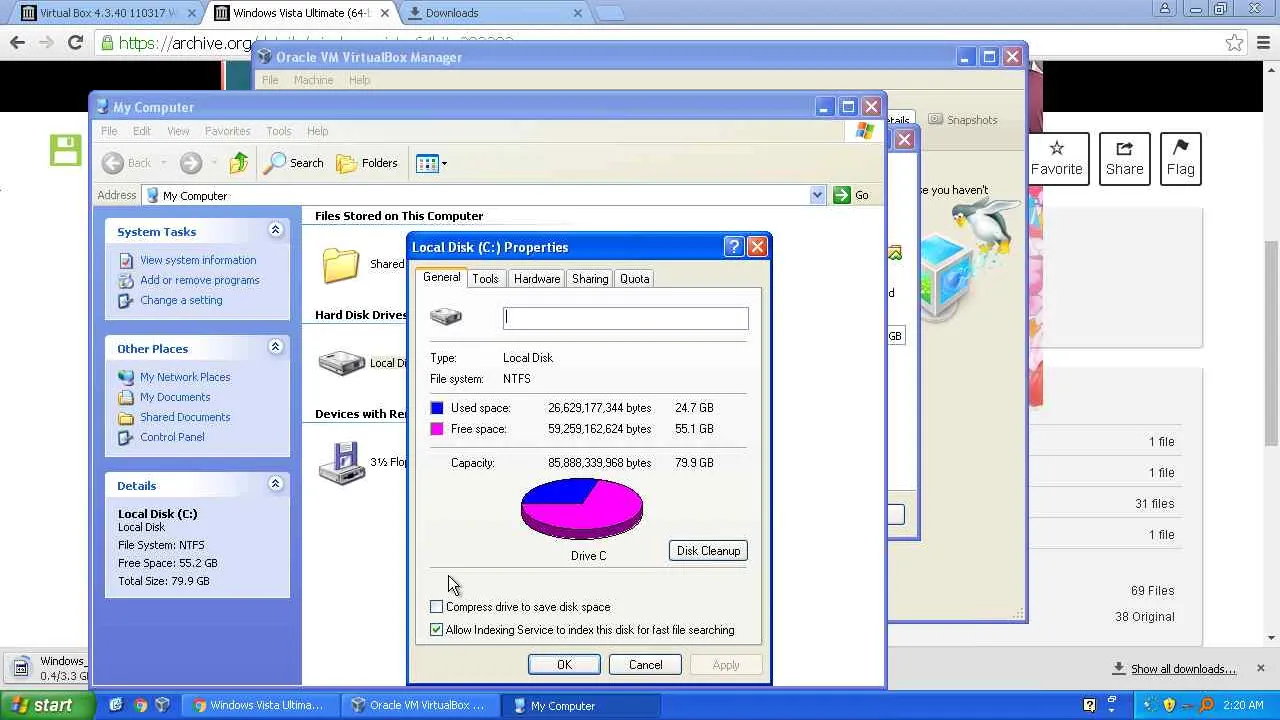Open My Documents from Other Places
The width and height of the screenshot is (1280, 720).
point(175,397)
